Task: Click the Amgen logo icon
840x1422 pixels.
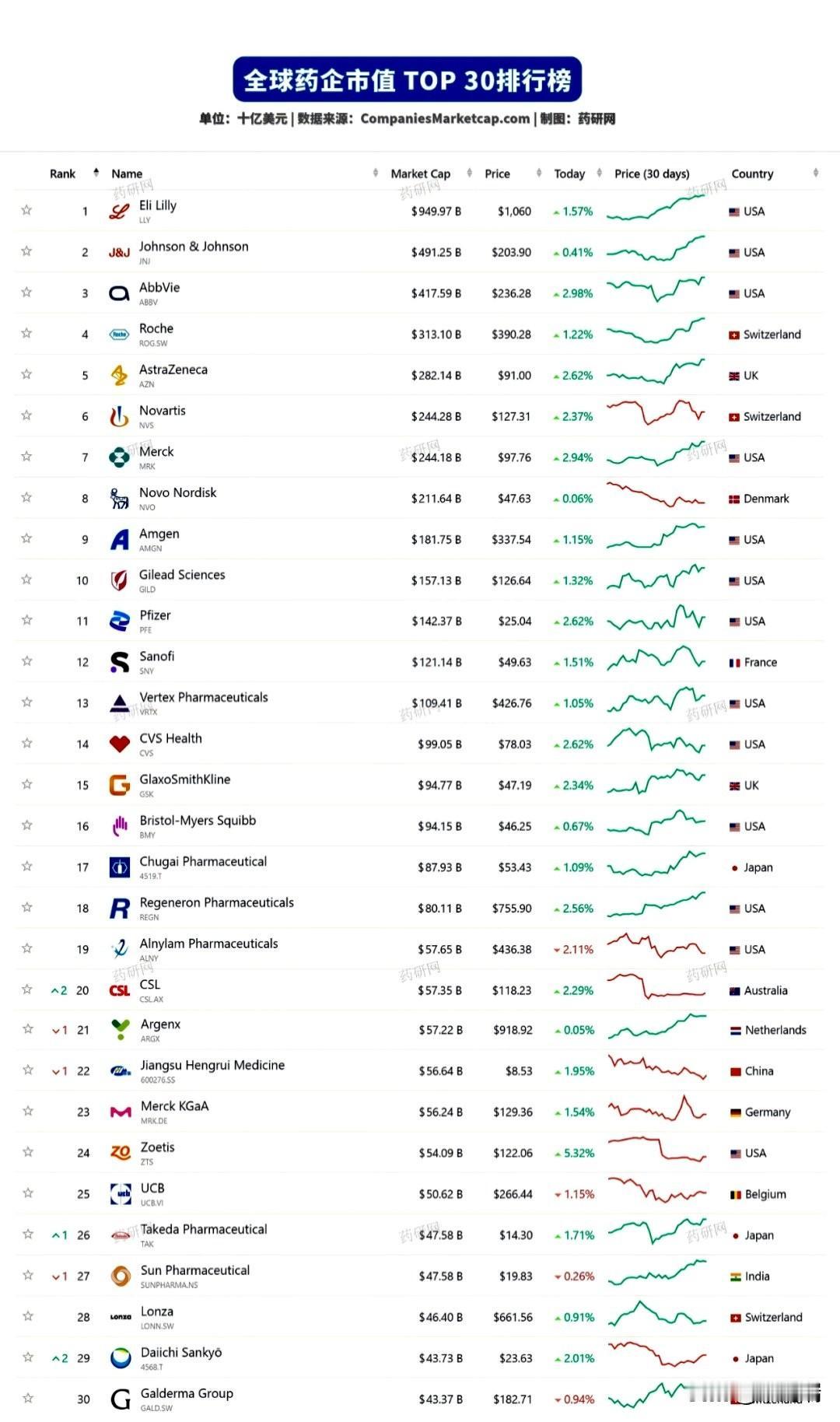Action: [x=119, y=539]
